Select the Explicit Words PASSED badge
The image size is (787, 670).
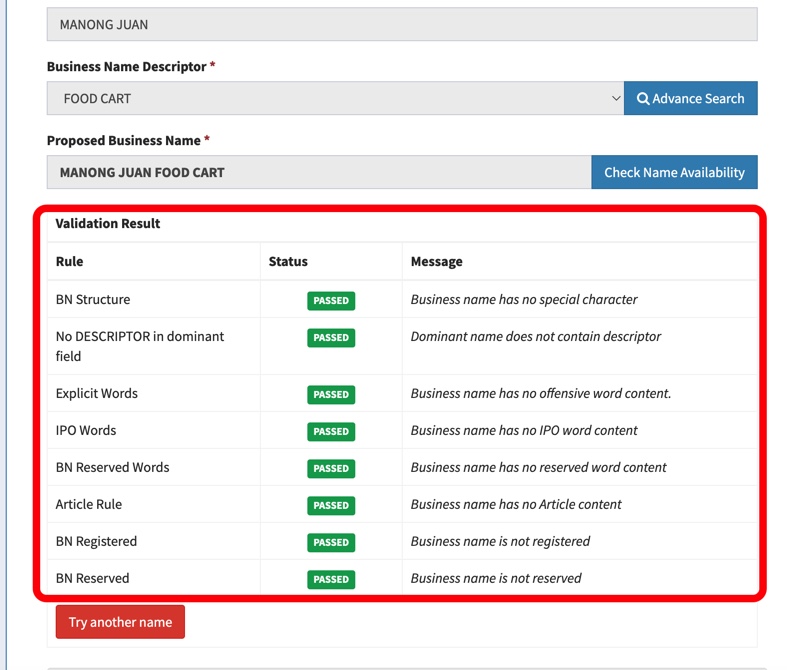pyautogui.click(x=331, y=394)
